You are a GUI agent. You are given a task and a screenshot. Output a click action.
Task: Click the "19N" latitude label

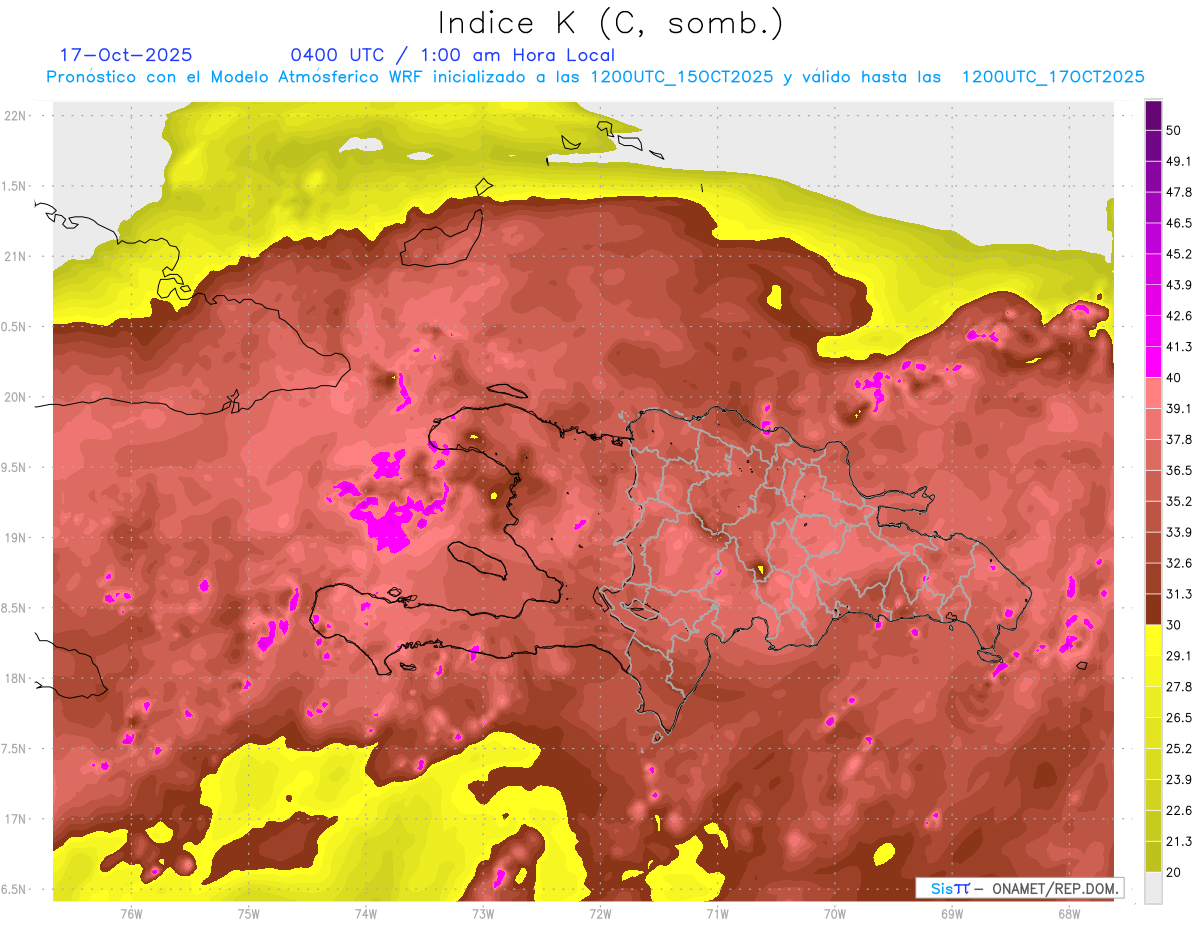click(15, 538)
